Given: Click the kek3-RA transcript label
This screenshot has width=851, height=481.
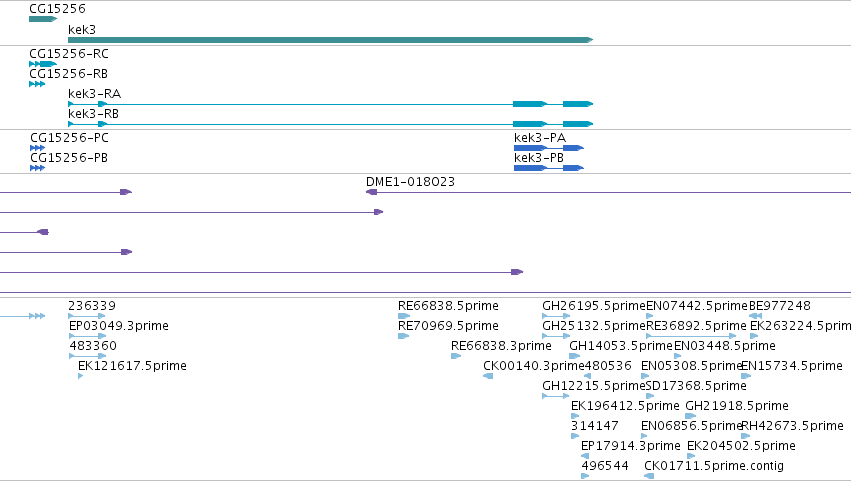Looking at the screenshot, I should pyautogui.click(x=94, y=94).
